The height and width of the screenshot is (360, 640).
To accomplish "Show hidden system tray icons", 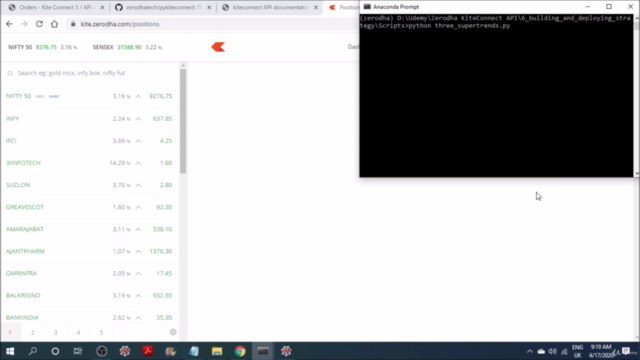I will (530, 351).
